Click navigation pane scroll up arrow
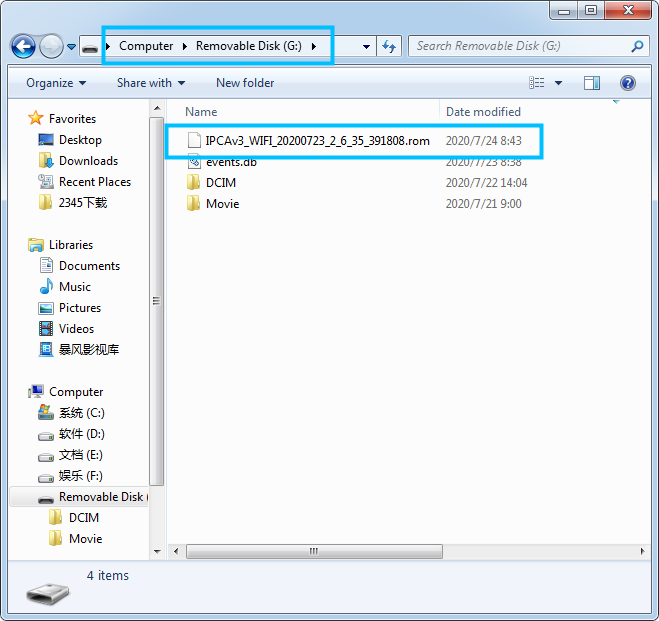This screenshot has height=621, width=659. 157,109
